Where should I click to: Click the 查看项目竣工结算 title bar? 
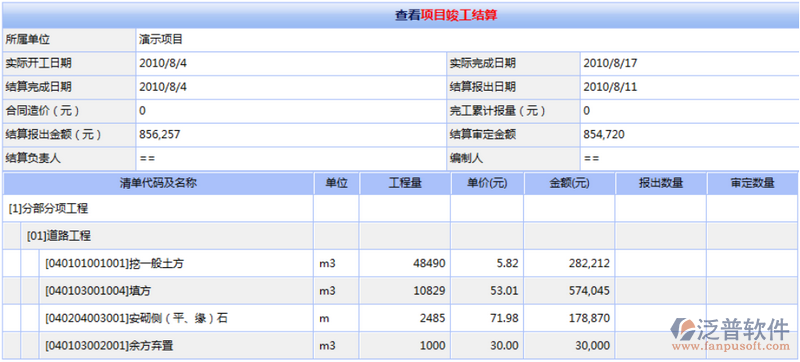pyautogui.click(x=400, y=15)
